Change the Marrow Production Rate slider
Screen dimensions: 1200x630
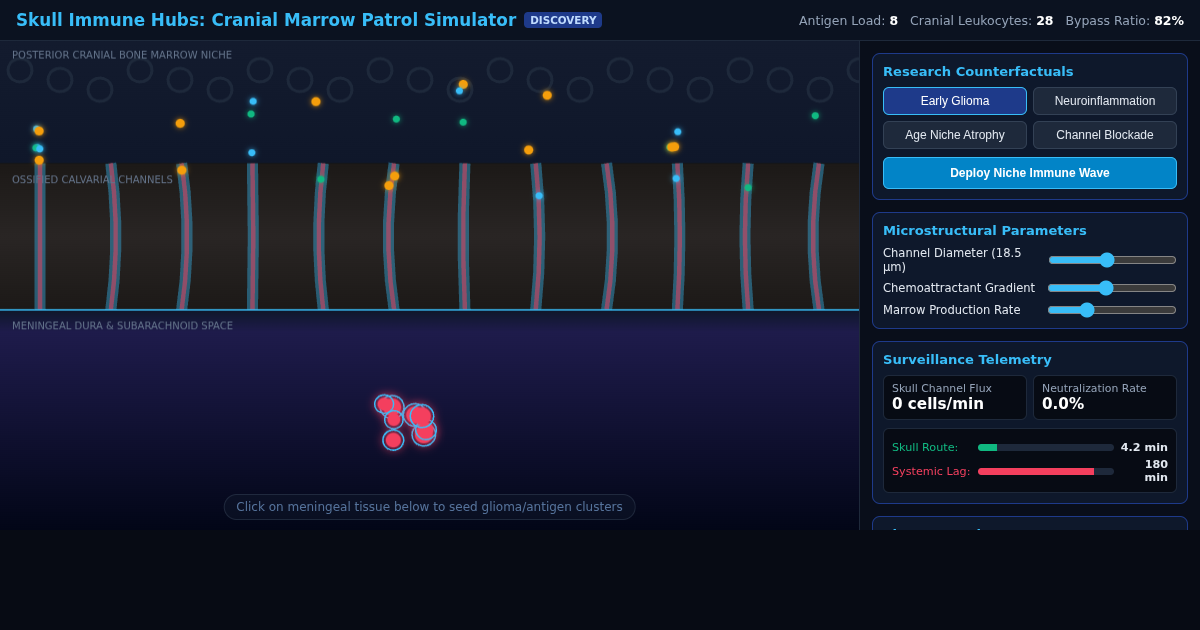click(1112, 310)
